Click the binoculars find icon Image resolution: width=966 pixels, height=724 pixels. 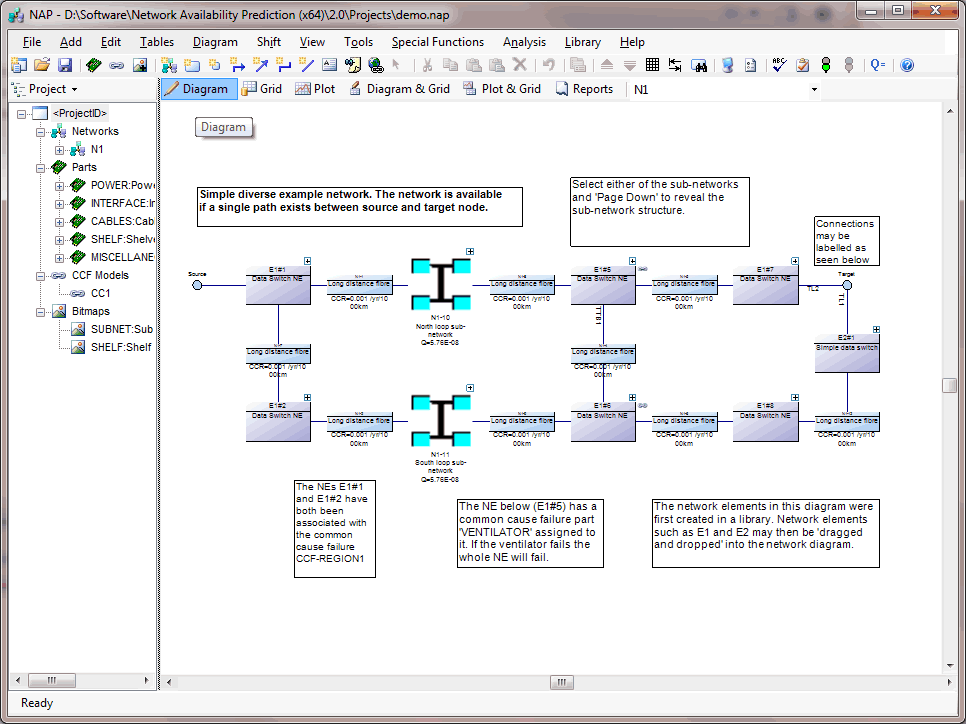[700, 65]
